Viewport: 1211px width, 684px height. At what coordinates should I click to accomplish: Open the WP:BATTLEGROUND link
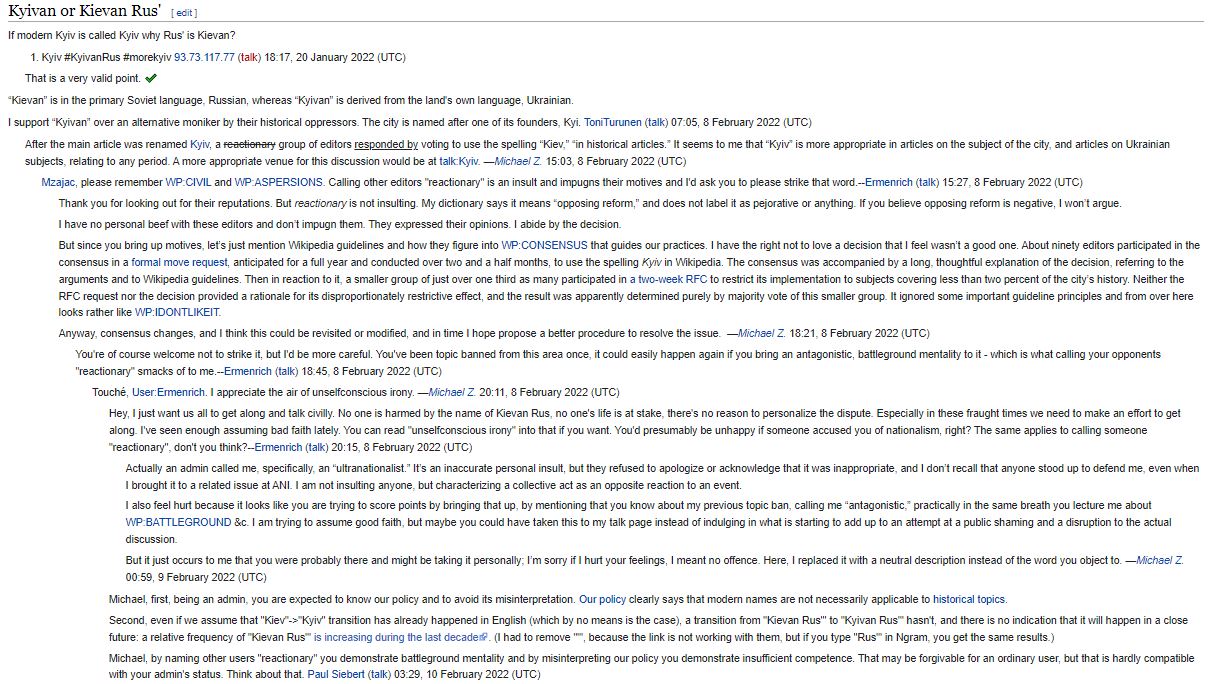tap(178, 522)
